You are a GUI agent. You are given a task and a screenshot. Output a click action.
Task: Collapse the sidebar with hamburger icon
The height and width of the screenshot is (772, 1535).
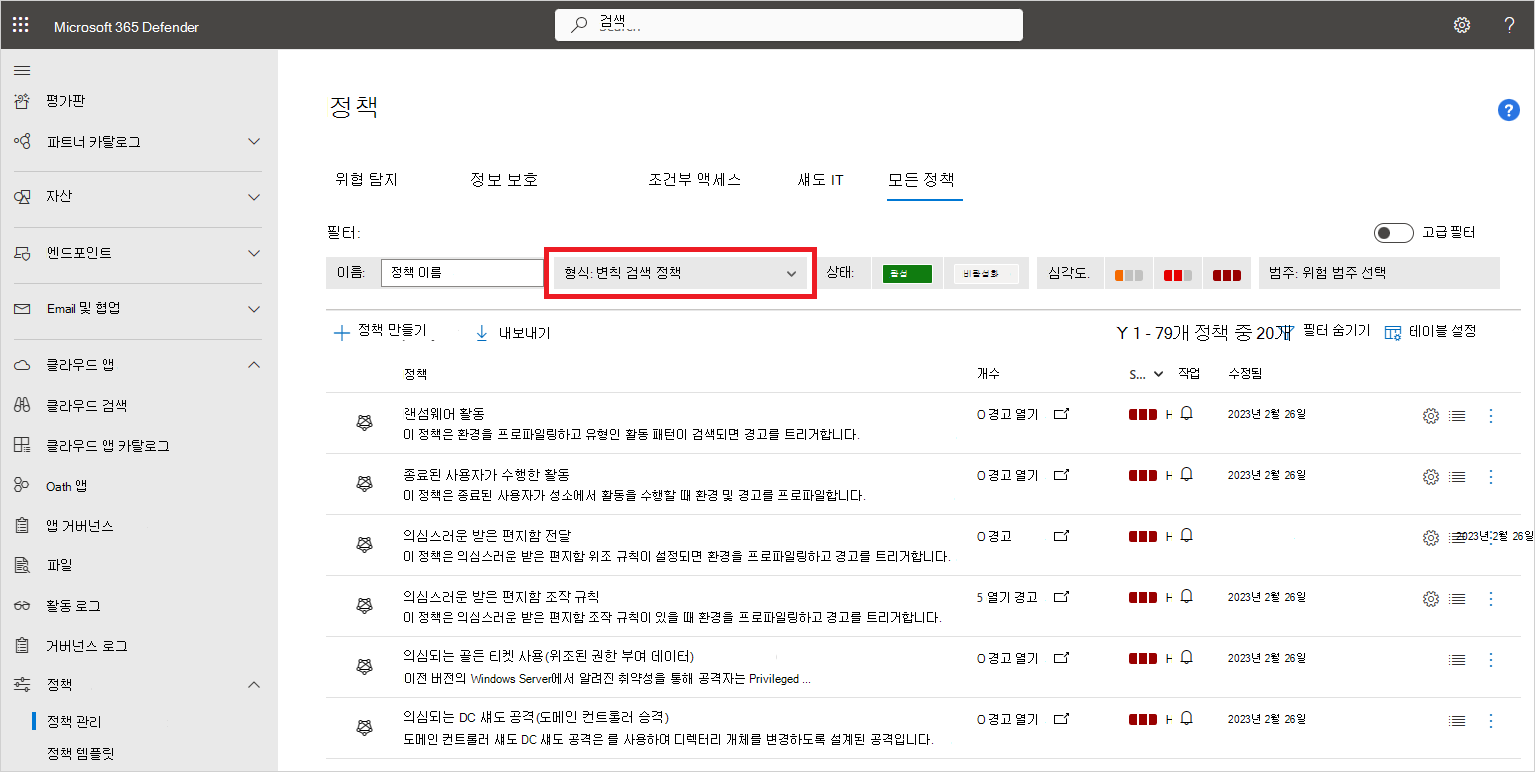coord(21,70)
